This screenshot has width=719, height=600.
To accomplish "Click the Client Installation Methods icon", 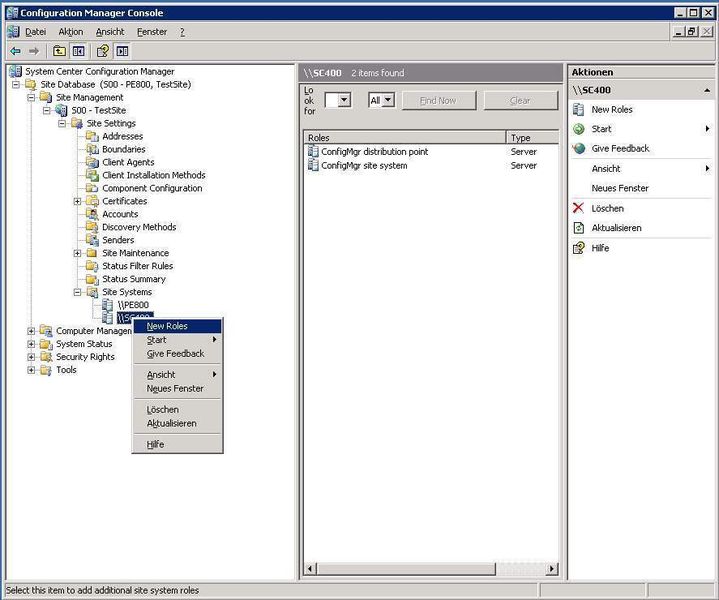I will click(92, 175).
